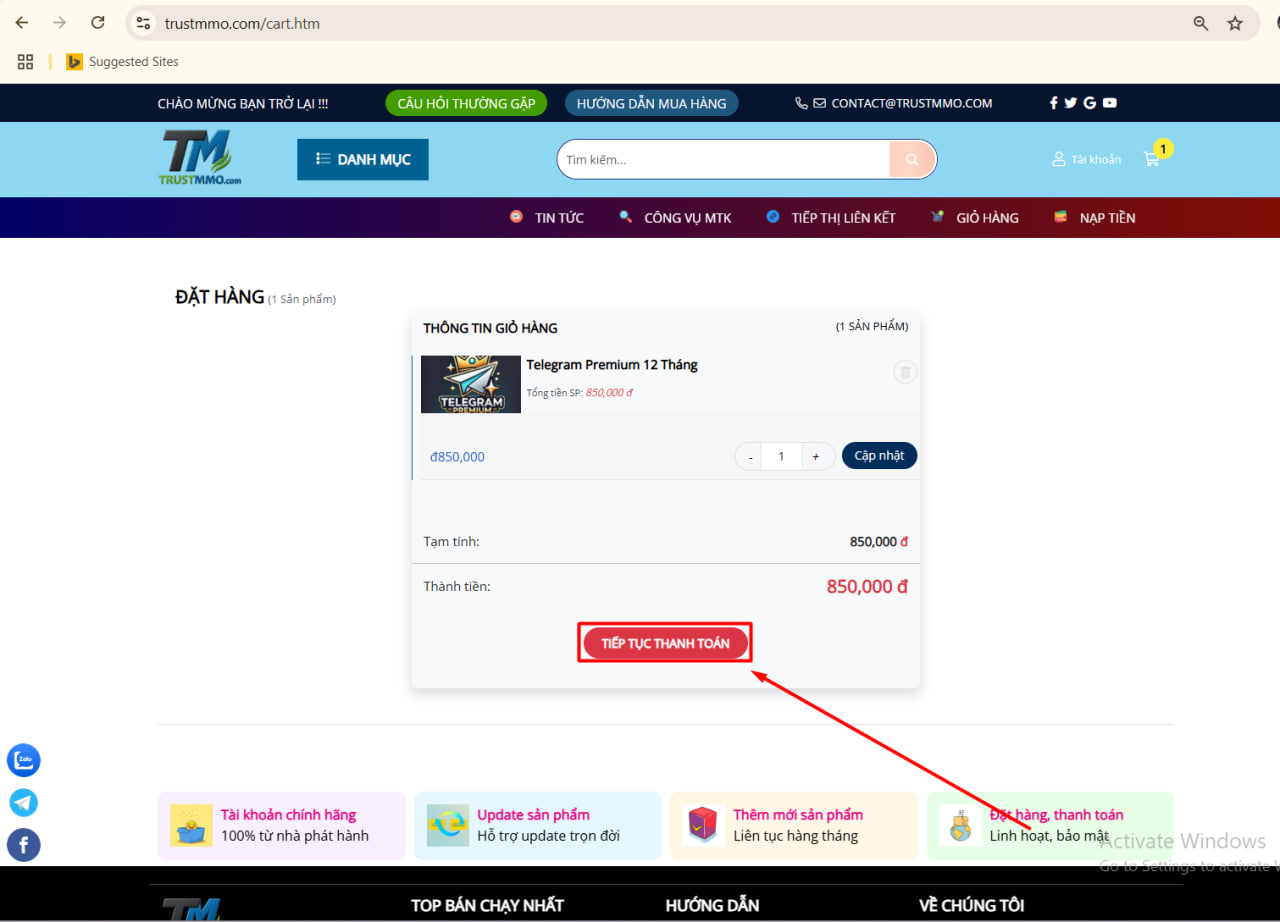
Task: Open the Facebook icon in top bar
Action: 1053,103
